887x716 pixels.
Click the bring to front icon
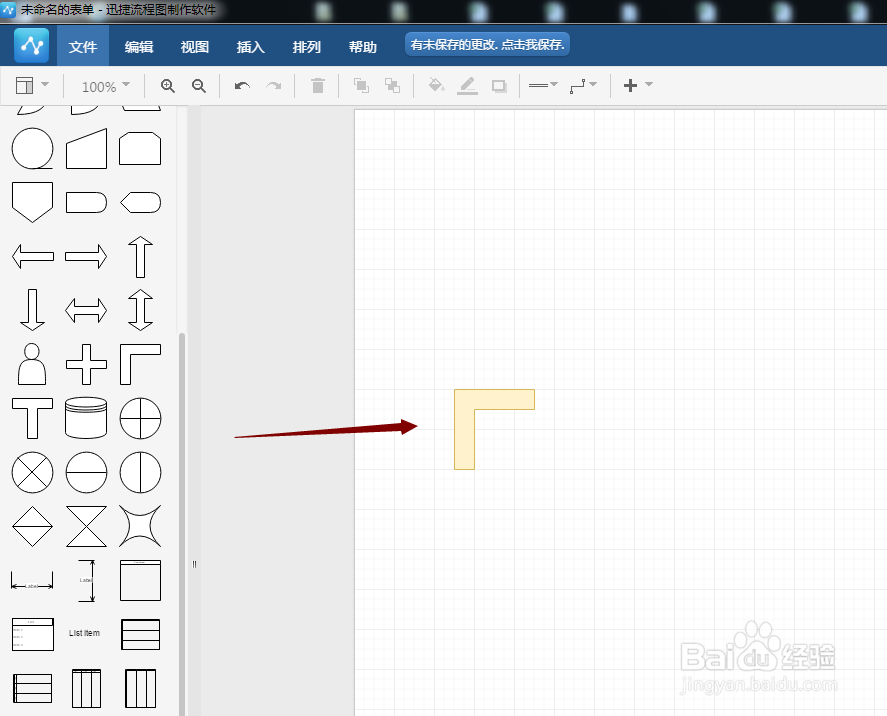click(x=361, y=85)
